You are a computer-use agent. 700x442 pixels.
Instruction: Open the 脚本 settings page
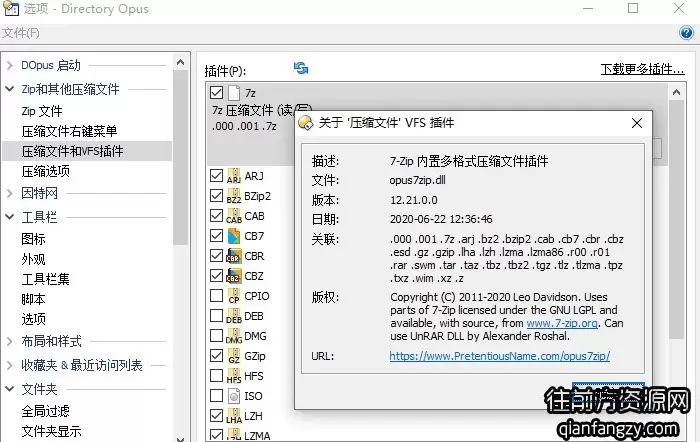[x=33, y=299]
